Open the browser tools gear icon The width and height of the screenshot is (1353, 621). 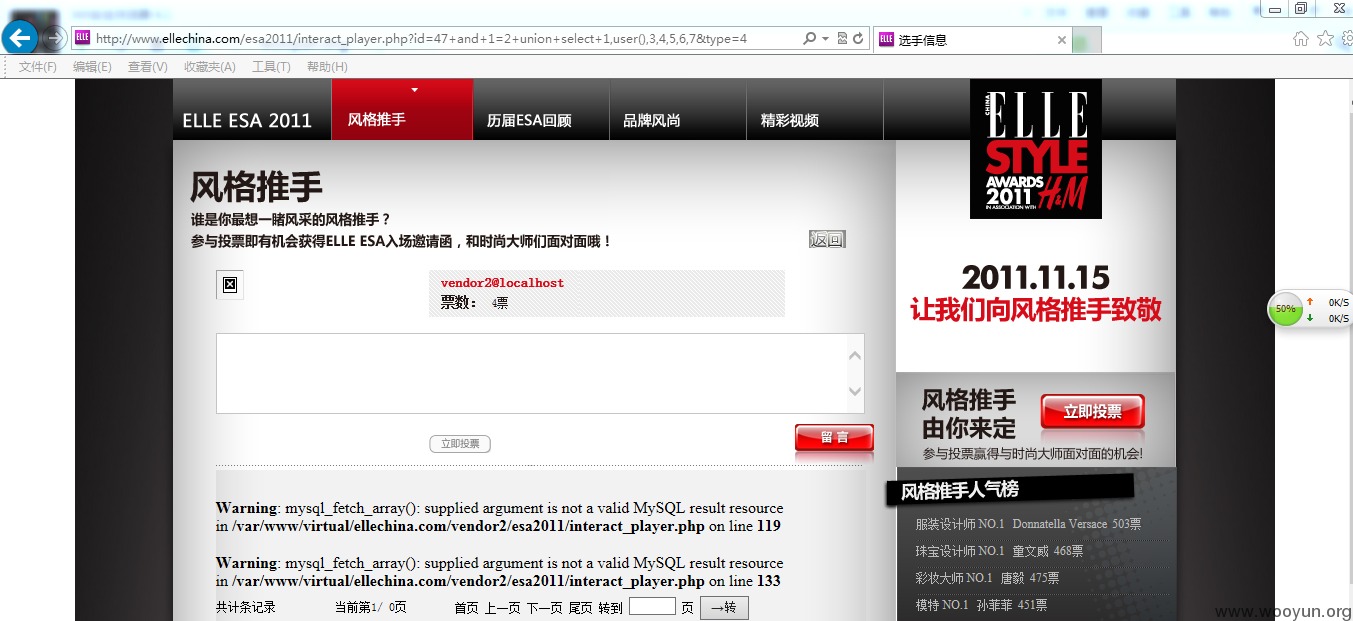(1347, 39)
